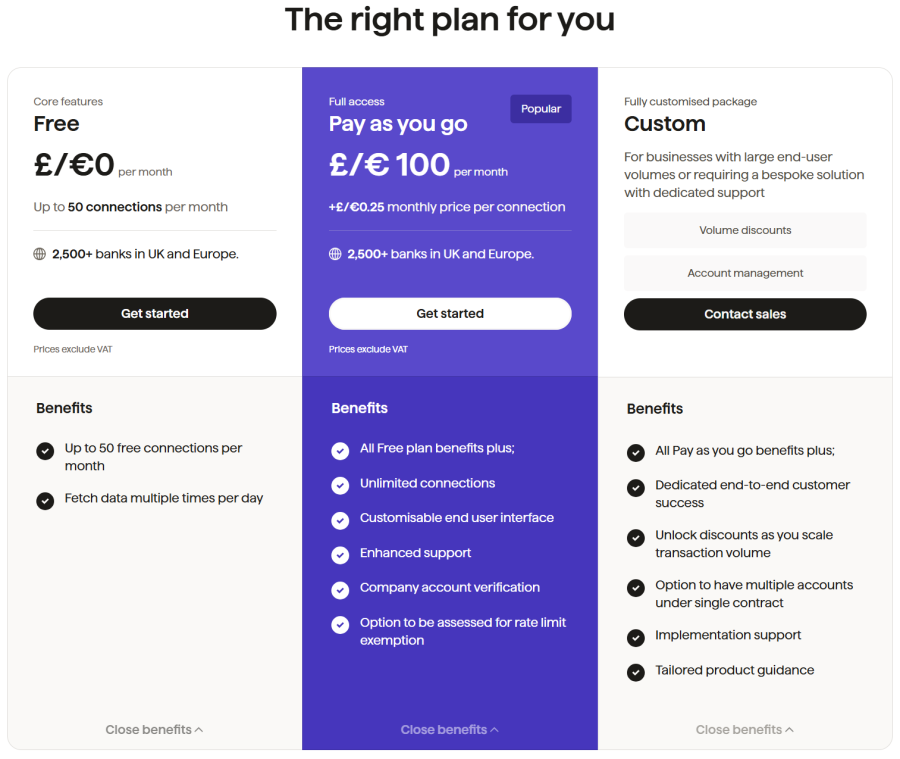Select the Volume discounts box
This screenshot has width=900, height=759.
coord(745,230)
